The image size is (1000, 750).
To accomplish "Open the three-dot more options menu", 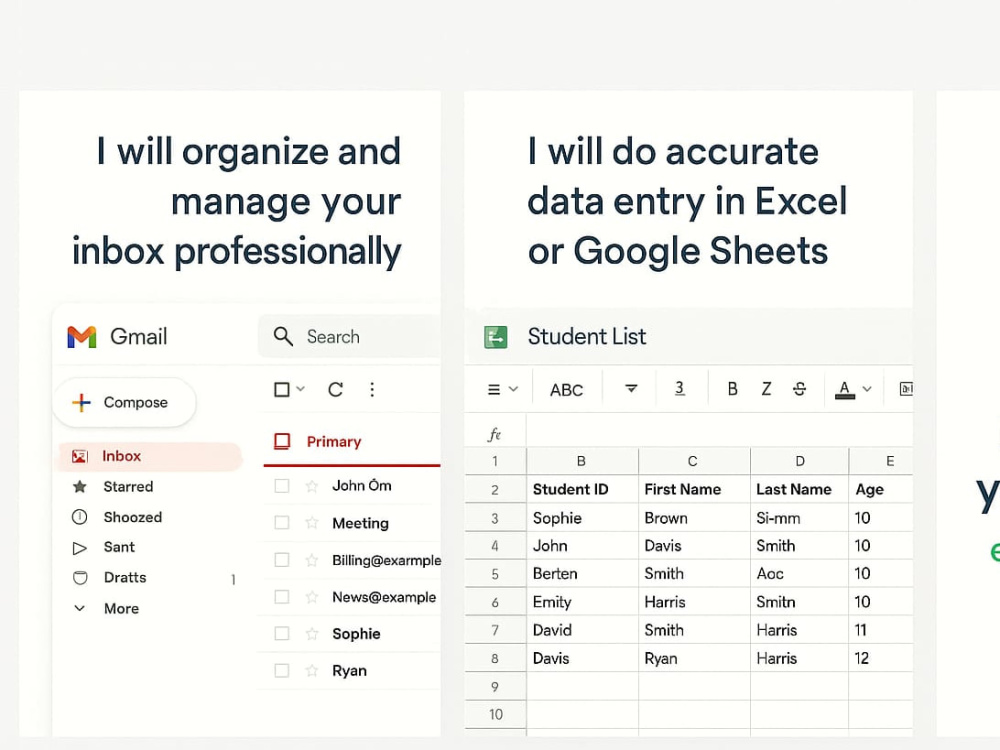I will (372, 389).
